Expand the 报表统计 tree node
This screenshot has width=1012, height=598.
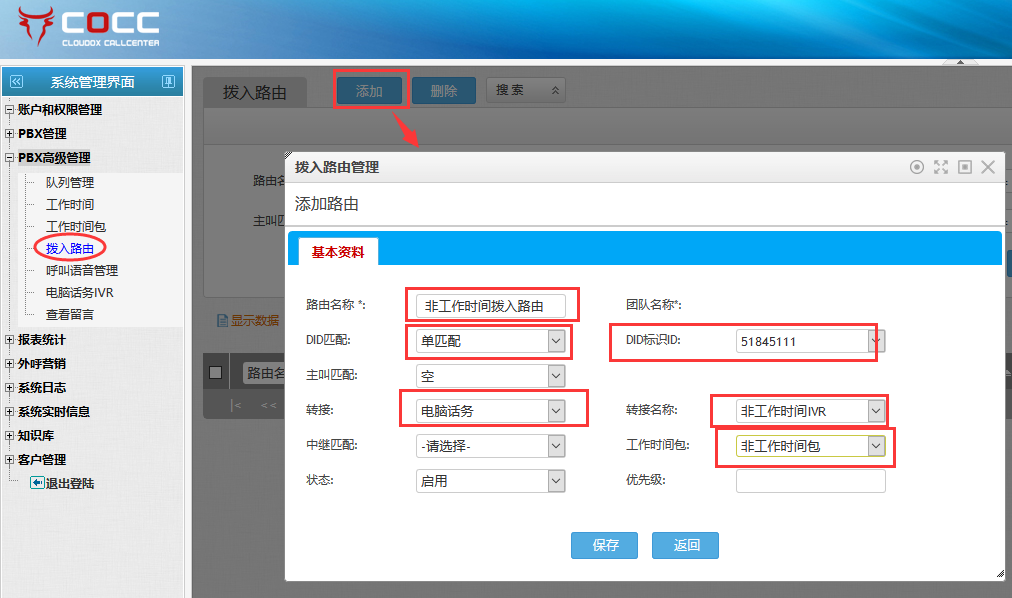click(x=10, y=340)
